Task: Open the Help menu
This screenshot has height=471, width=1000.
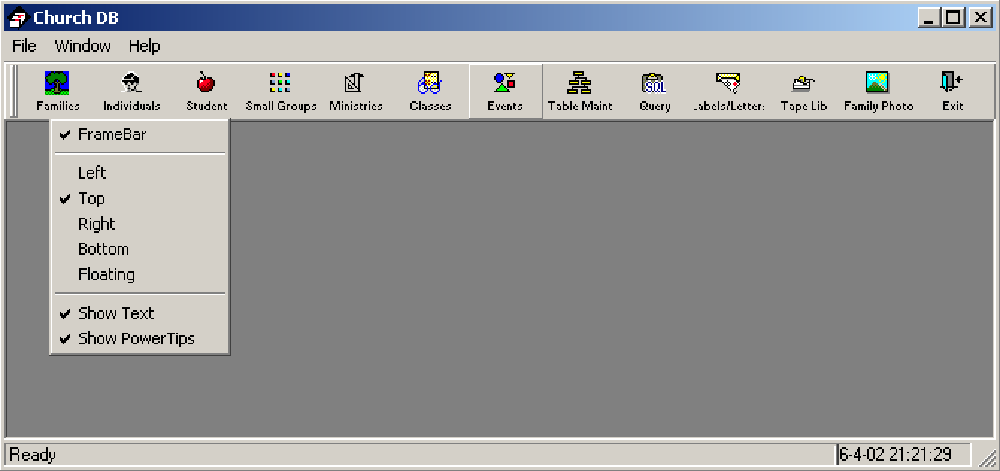Action: click(144, 47)
